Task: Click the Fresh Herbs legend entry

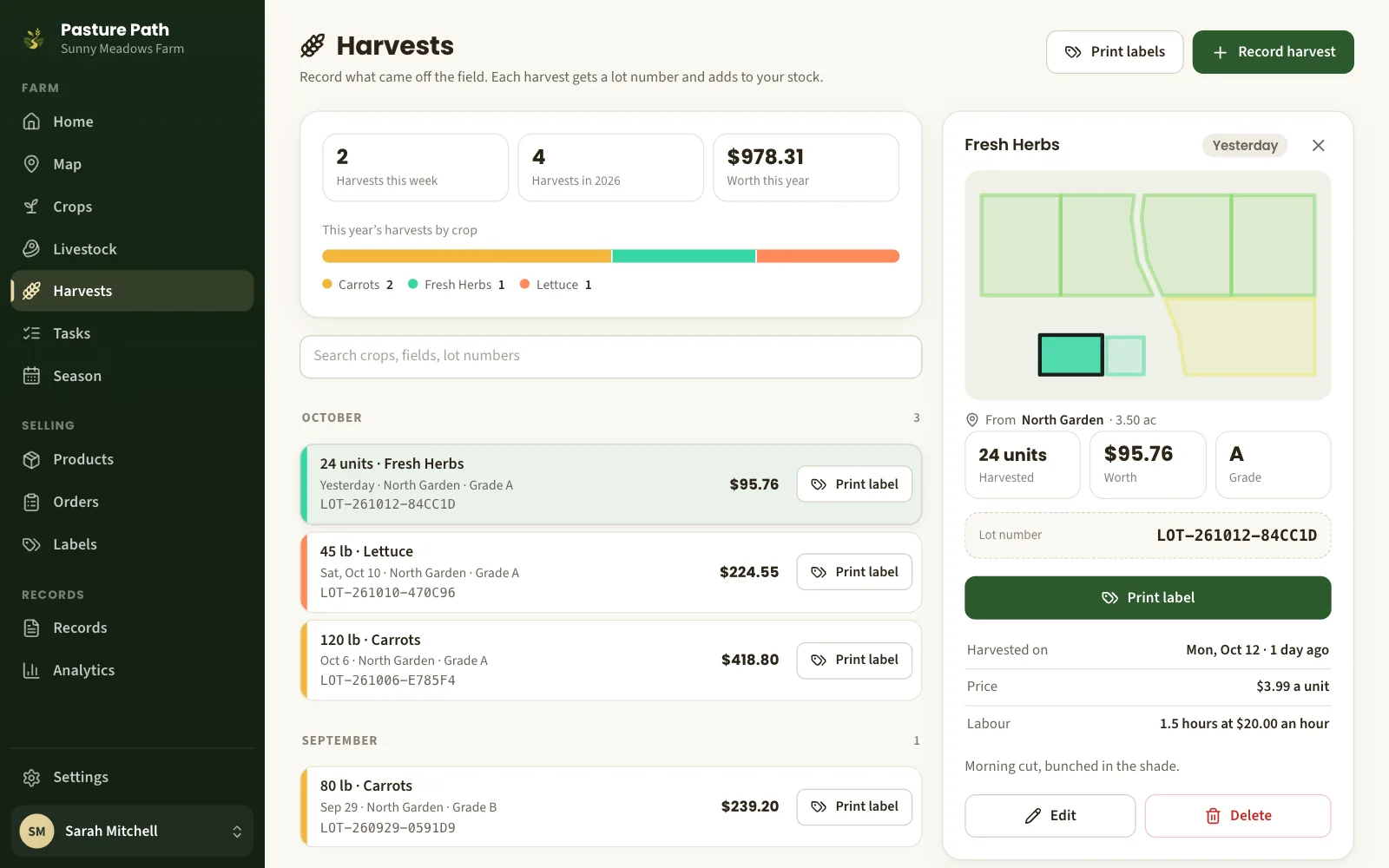Action: (x=457, y=285)
